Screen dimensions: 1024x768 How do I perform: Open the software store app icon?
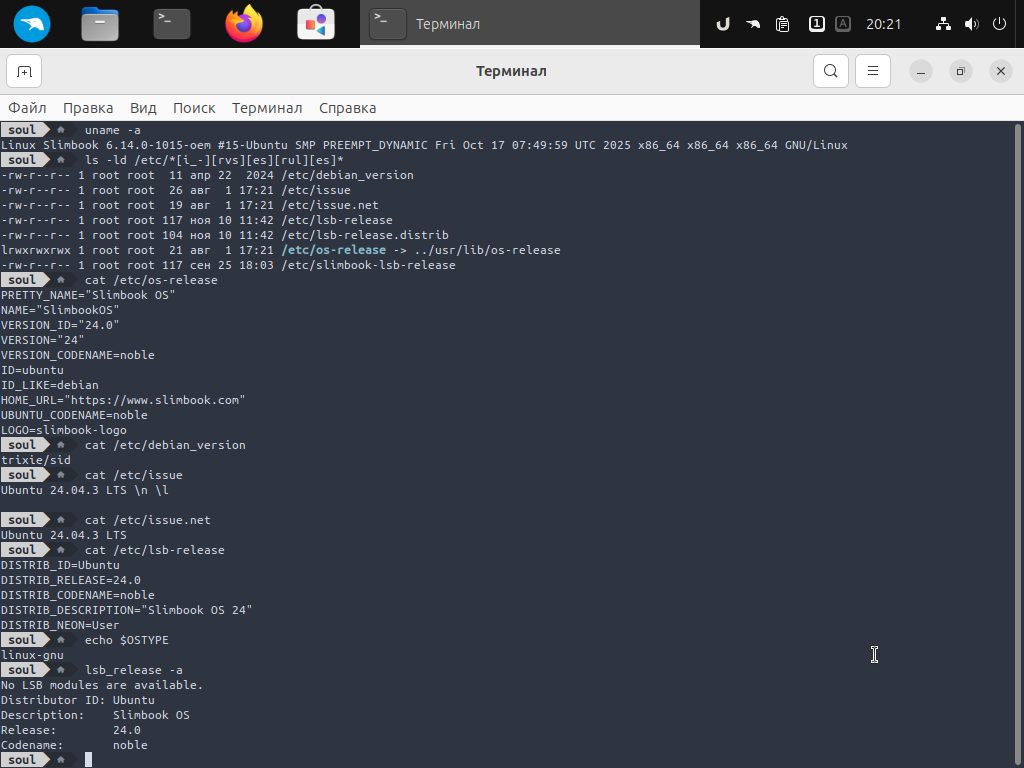(316, 24)
